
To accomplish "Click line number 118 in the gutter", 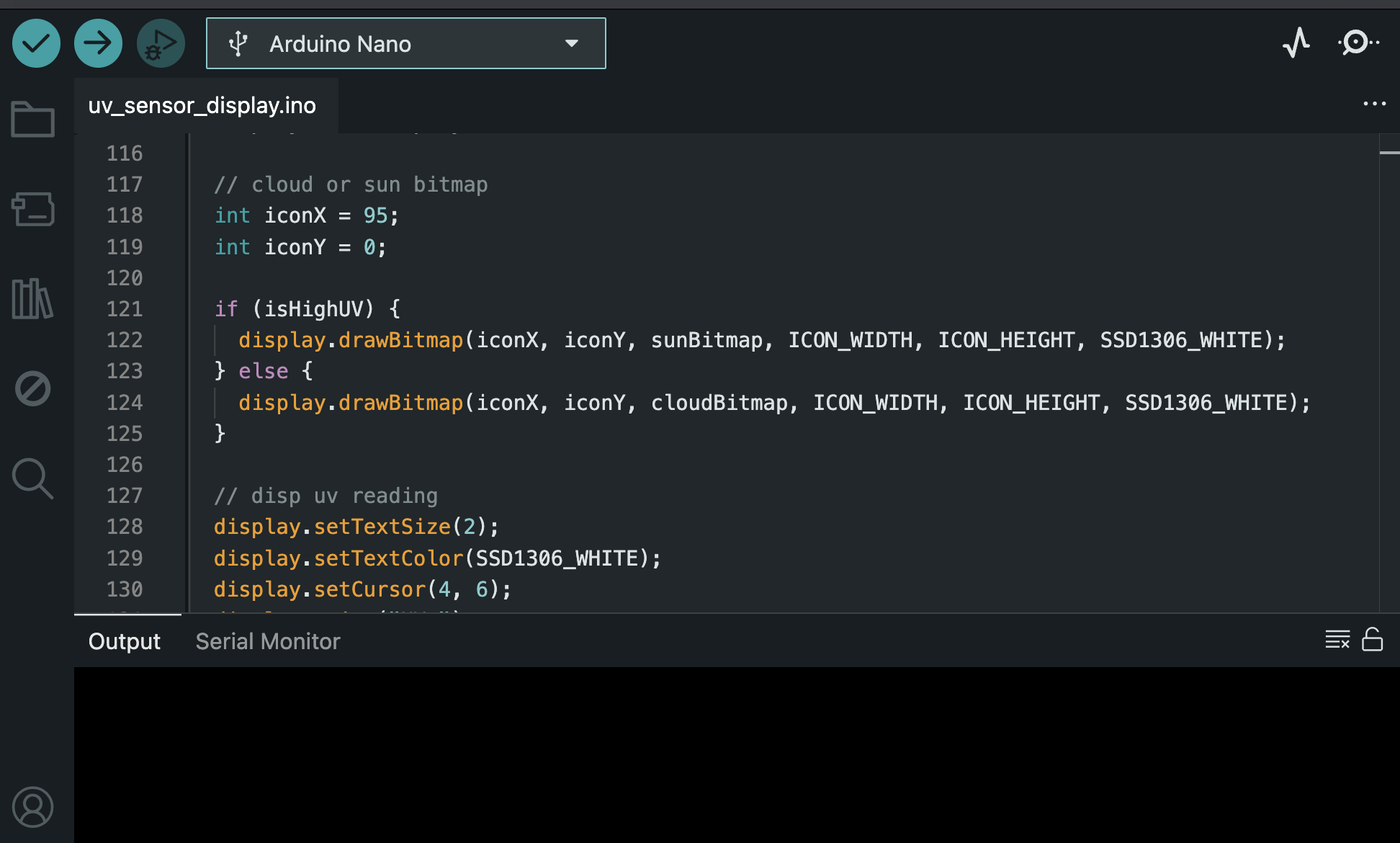I will coord(125,215).
